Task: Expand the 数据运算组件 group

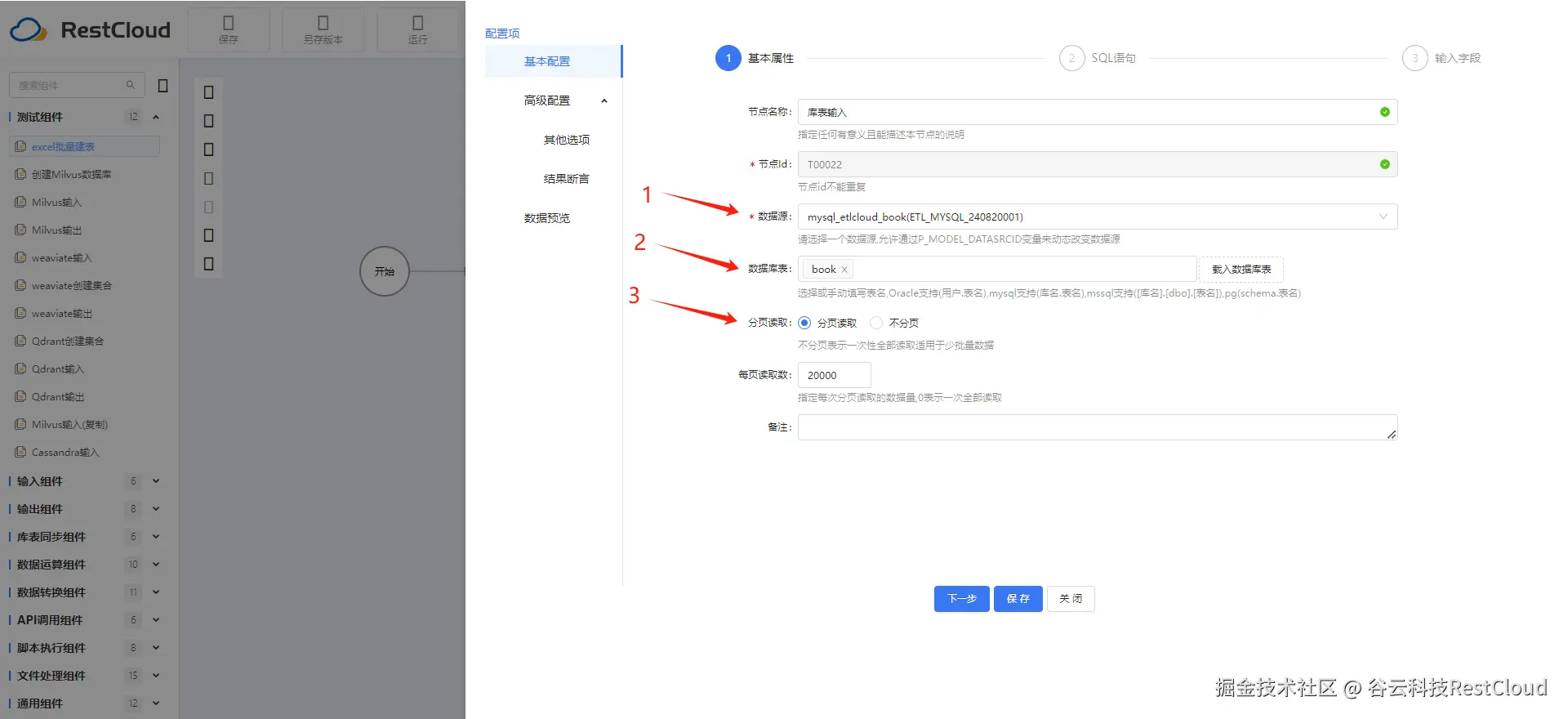Action: (x=156, y=565)
